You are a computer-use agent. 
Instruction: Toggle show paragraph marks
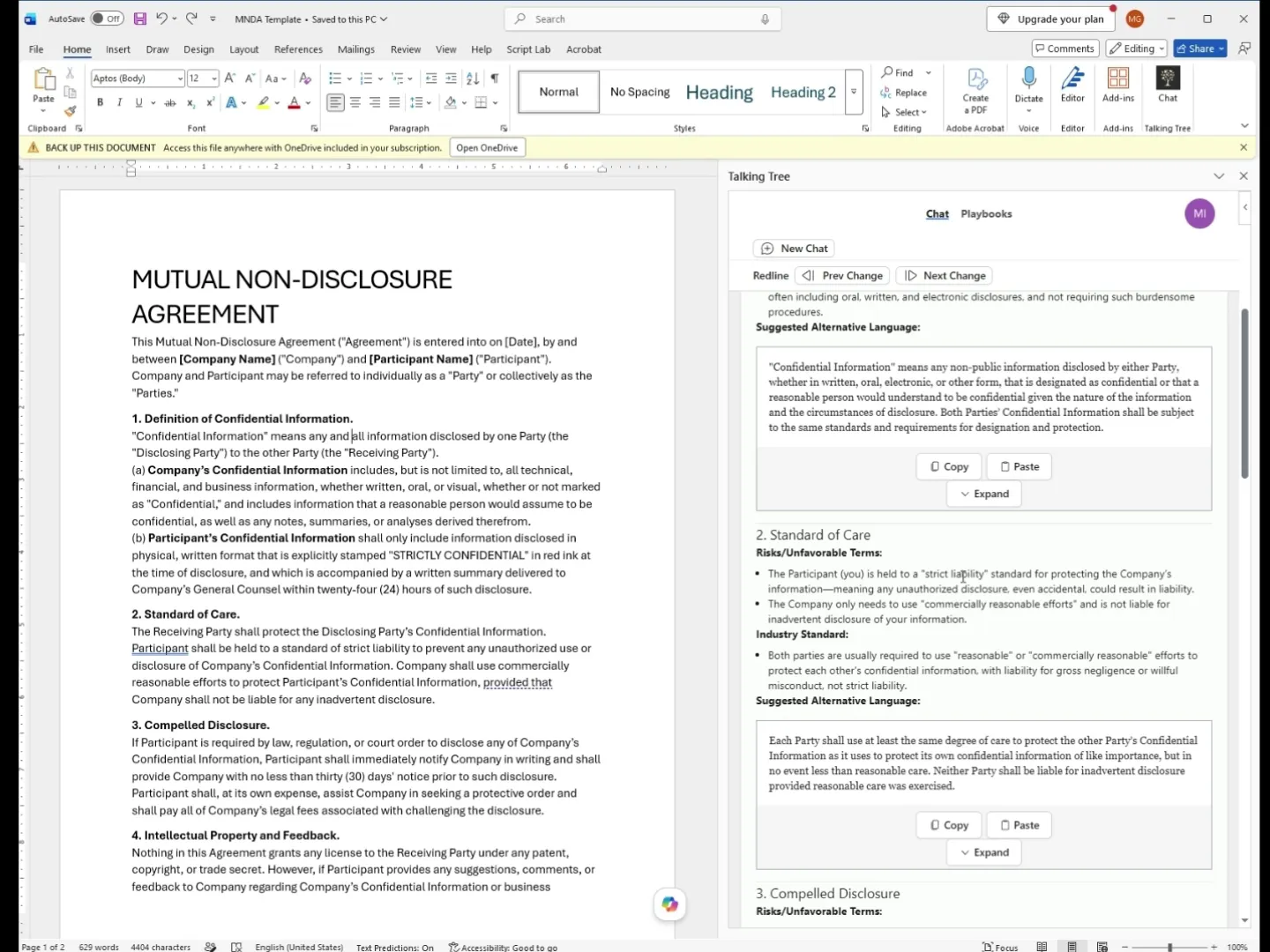(x=495, y=78)
